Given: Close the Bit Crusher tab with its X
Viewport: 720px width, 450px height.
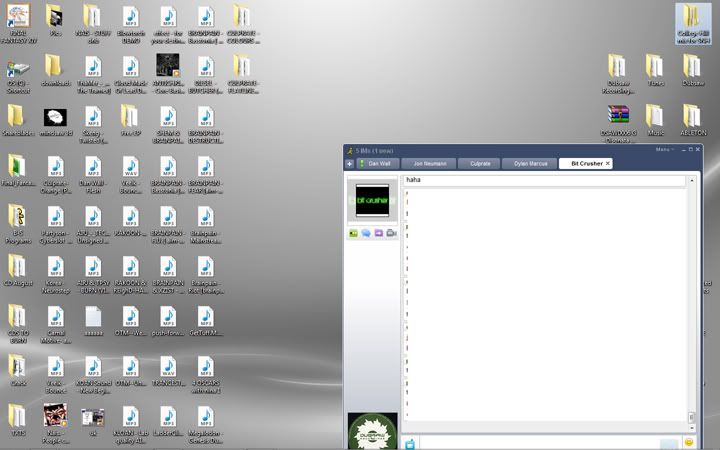Looking at the screenshot, I should tap(608, 163).
